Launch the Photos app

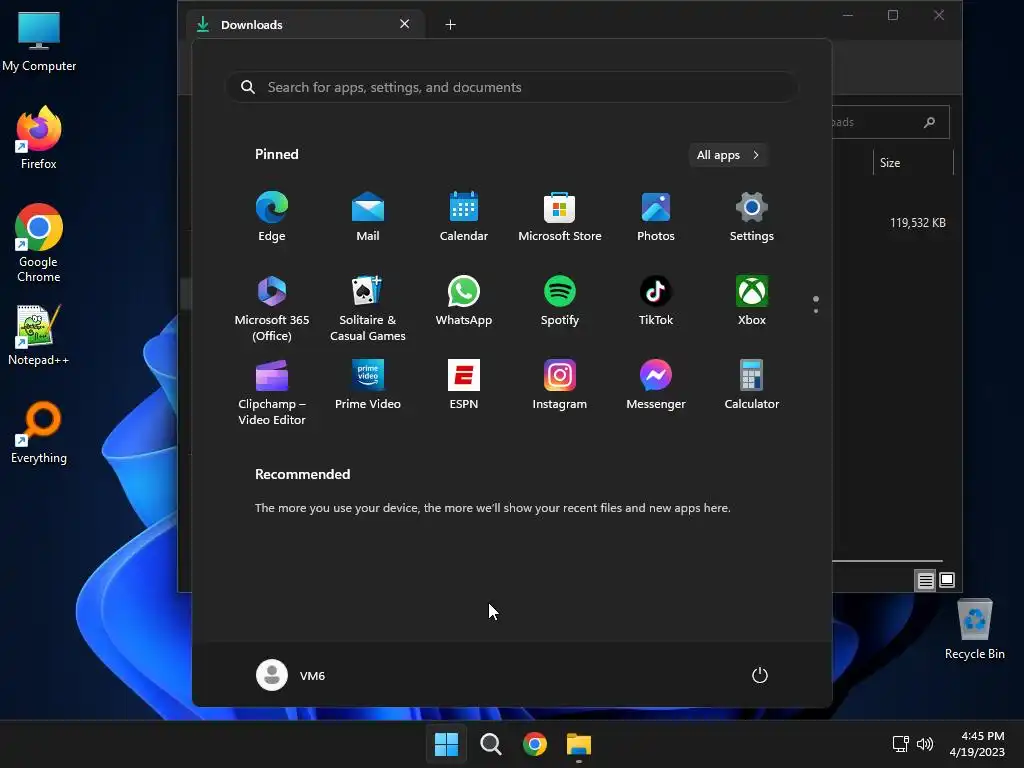656,217
